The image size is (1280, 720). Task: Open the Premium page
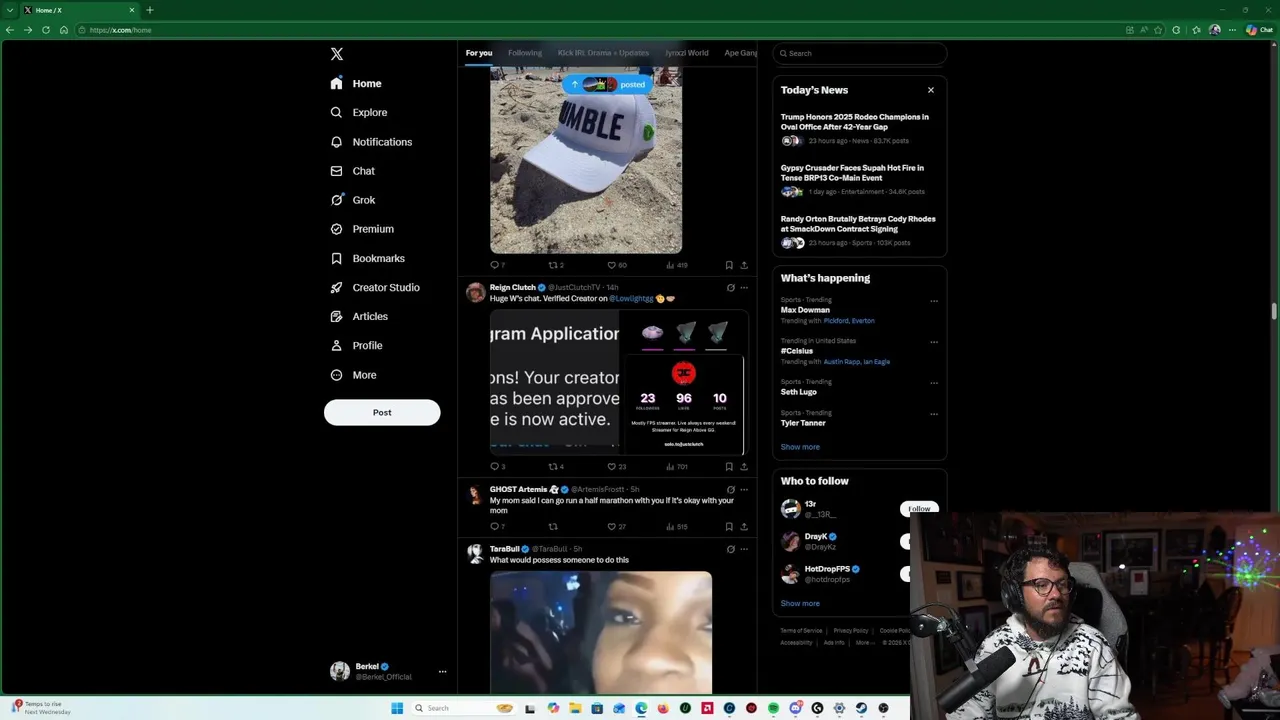coord(362,229)
